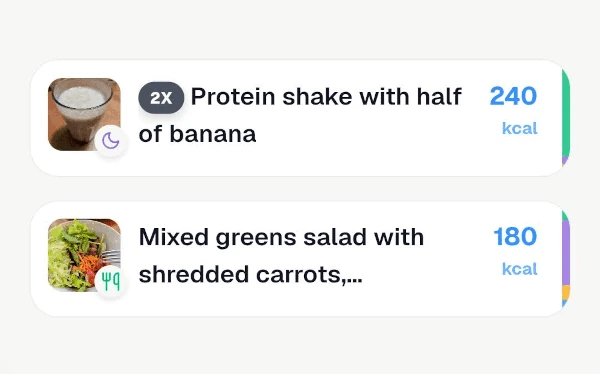The width and height of the screenshot is (600, 374).
Task: Click green macro bar on protein shake card
Action: click(x=566, y=113)
